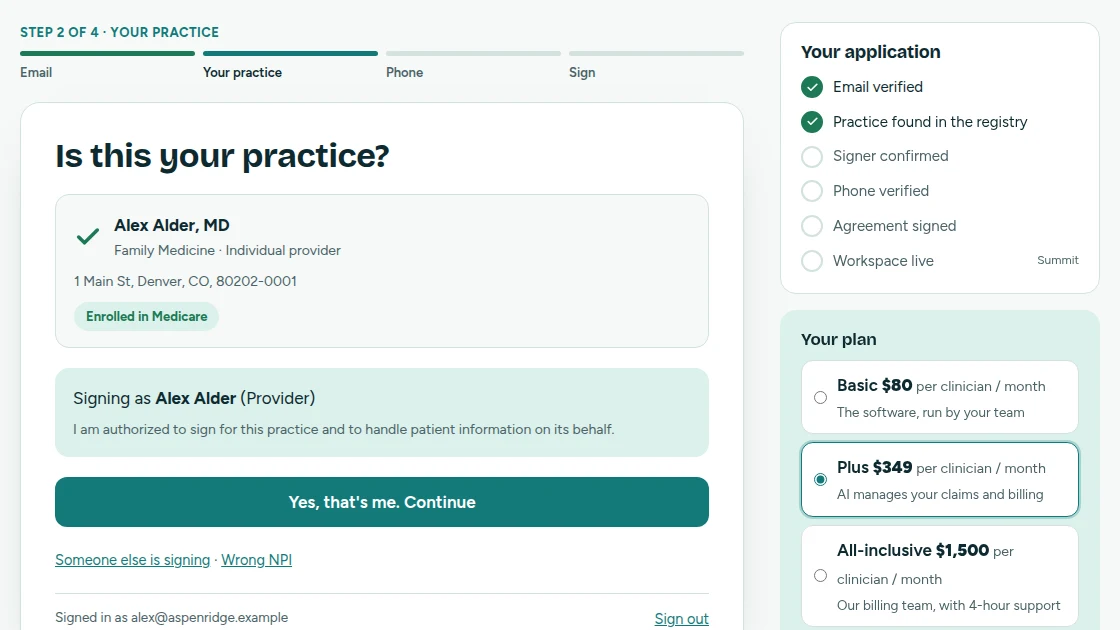The image size is (1120, 630).
Task: Click the Wrong NPI link
Action: [256, 560]
